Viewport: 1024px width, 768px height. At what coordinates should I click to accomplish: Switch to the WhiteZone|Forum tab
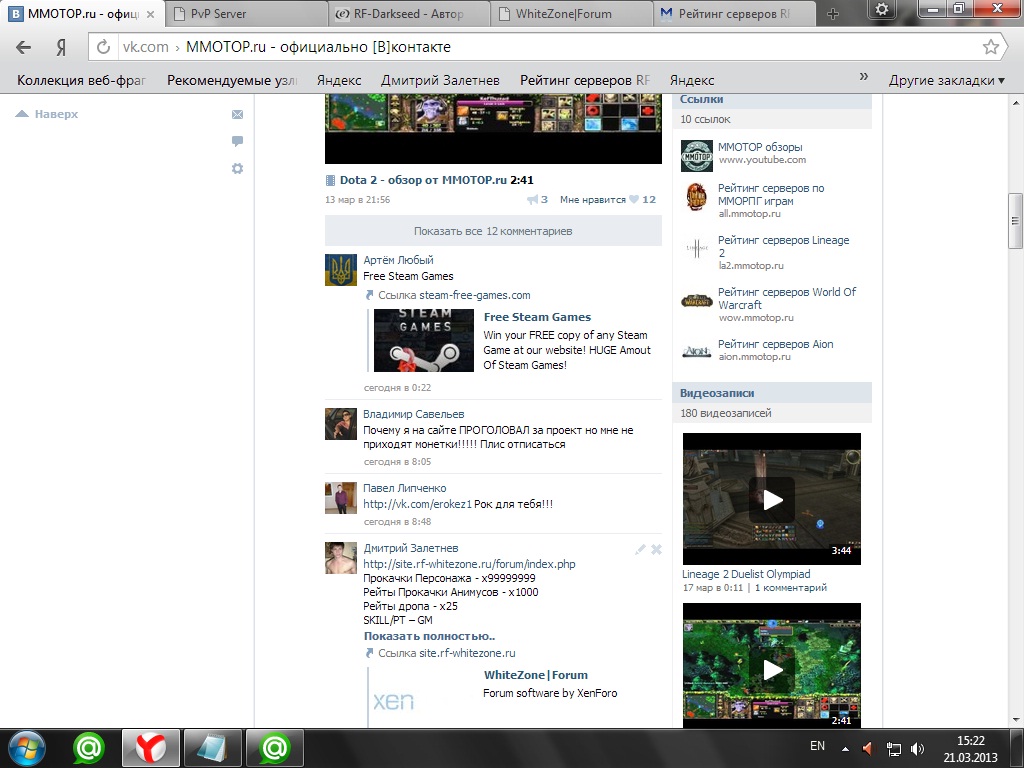click(x=571, y=14)
